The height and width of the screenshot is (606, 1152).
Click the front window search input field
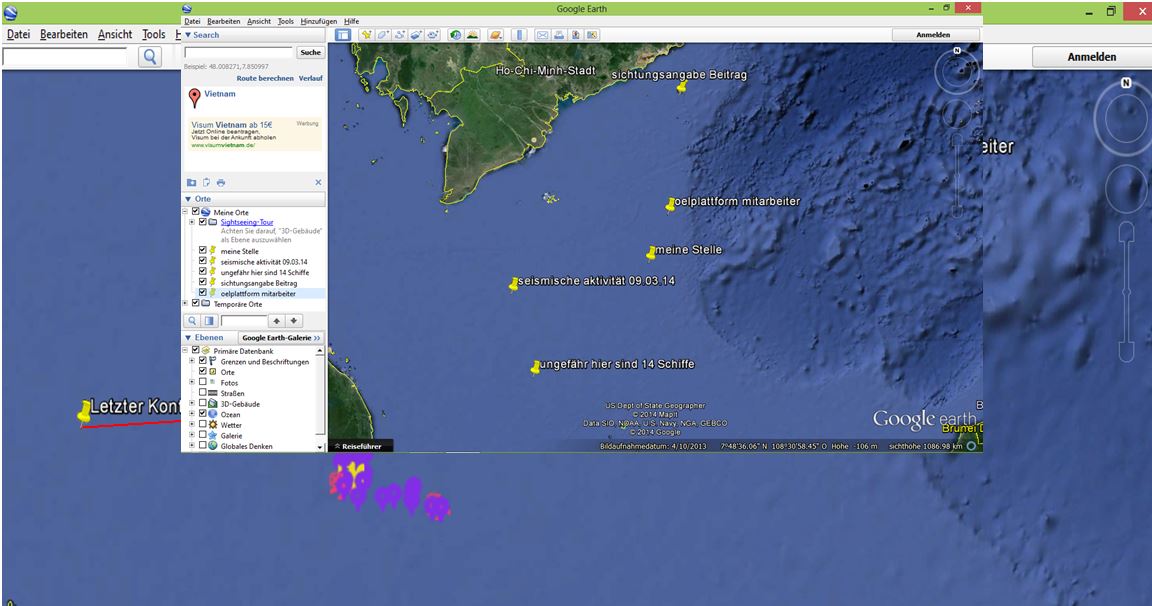238,53
